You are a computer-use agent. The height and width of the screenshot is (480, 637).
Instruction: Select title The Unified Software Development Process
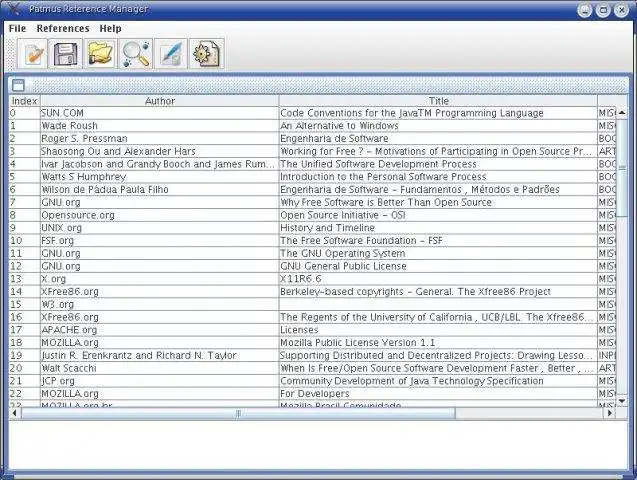tap(438, 164)
